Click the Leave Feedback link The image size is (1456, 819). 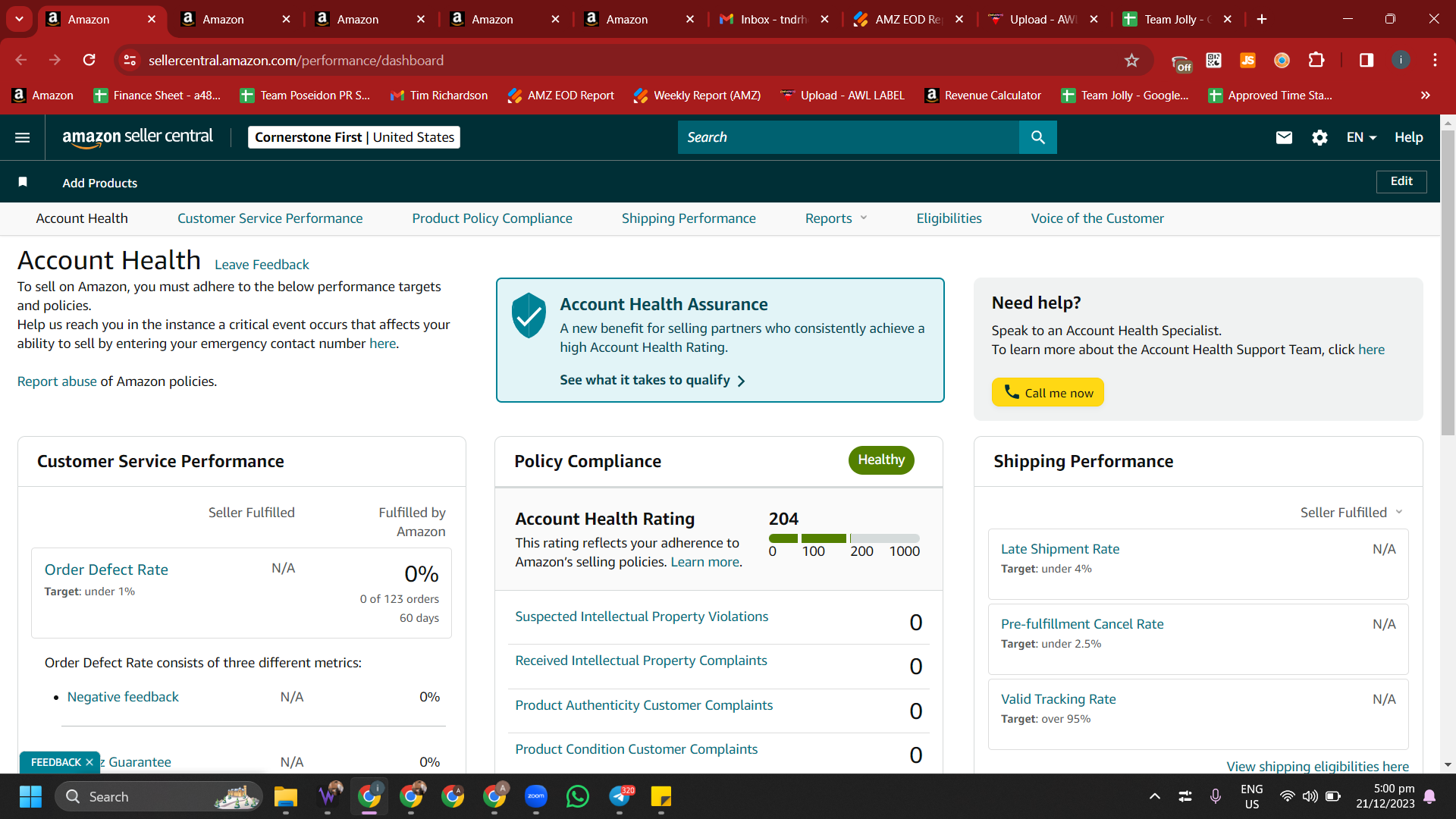click(x=262, y=265)
